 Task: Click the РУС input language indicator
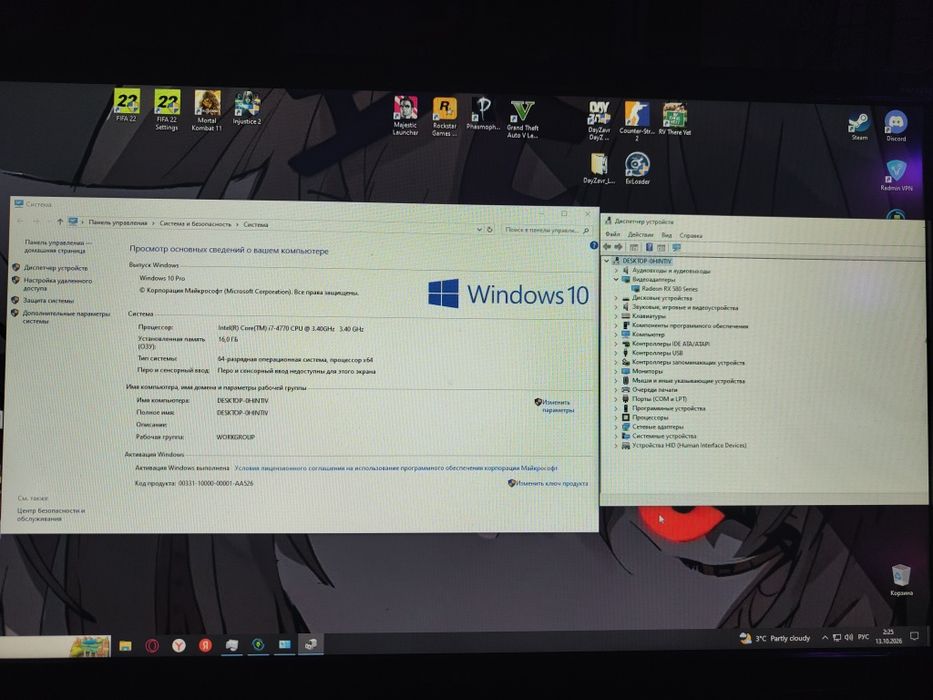click(x=863, y=637)
